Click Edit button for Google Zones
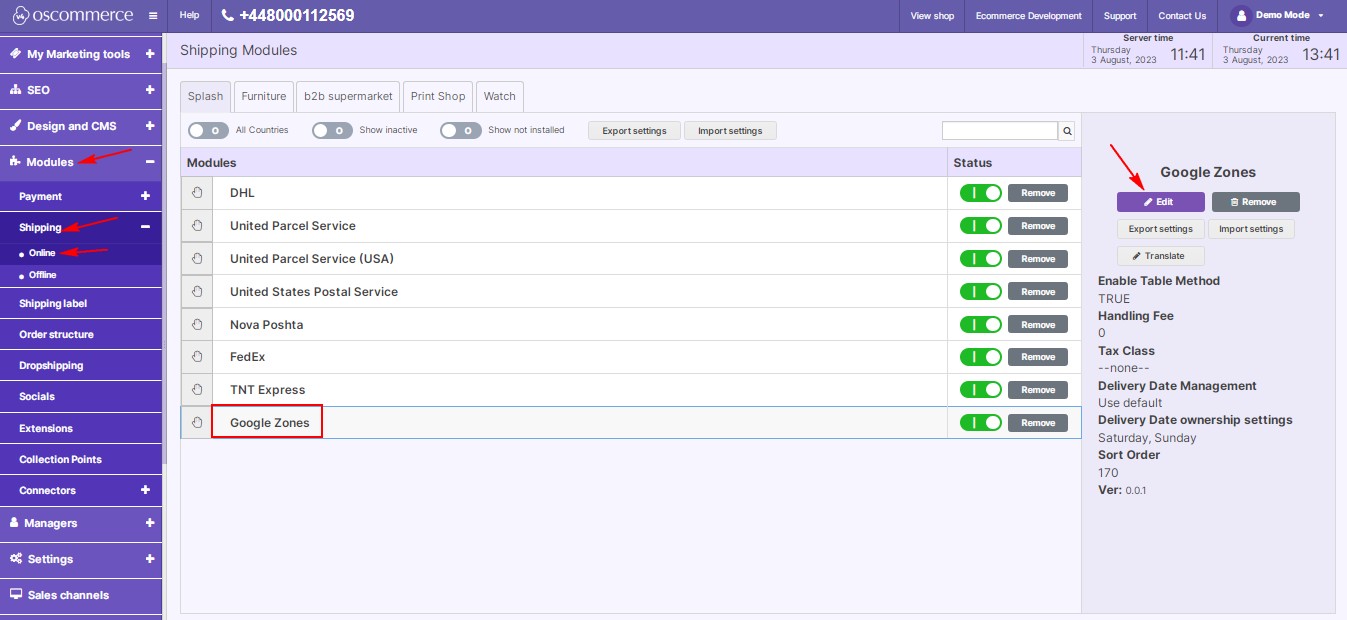Screen dimensions: 1347x620 click(x=1160, y=202)
